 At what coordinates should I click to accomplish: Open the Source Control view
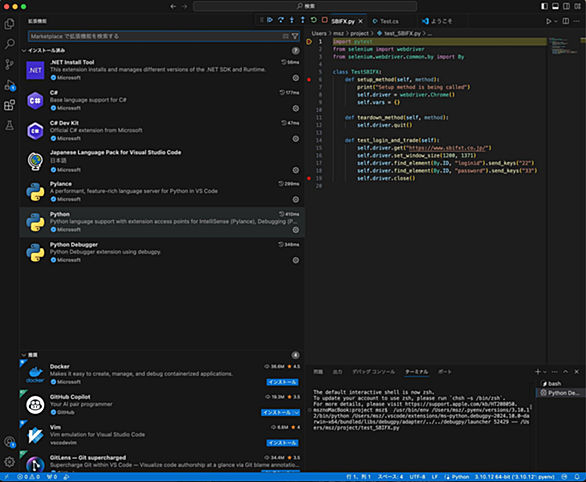[9, 64]
